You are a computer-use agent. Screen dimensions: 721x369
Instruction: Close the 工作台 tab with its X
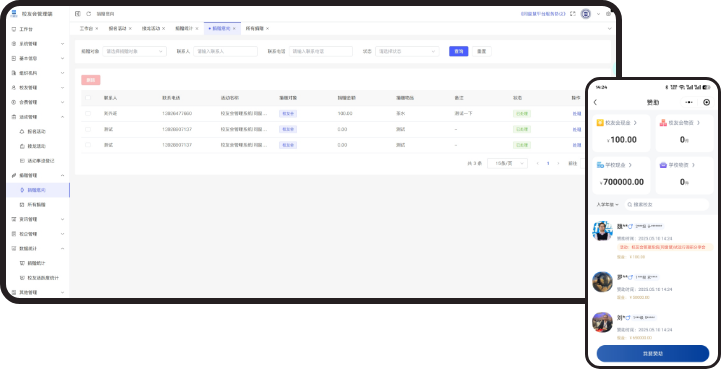point(97,29)
